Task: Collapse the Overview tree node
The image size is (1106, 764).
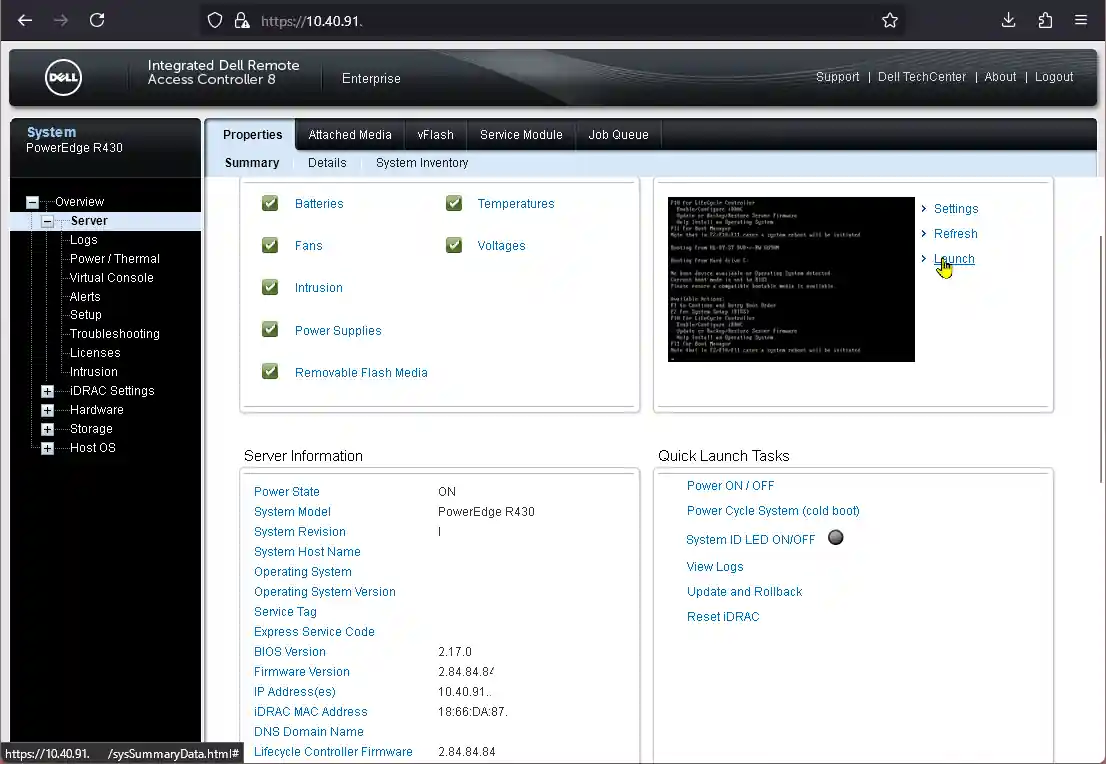Action: [x=32, y=202]
